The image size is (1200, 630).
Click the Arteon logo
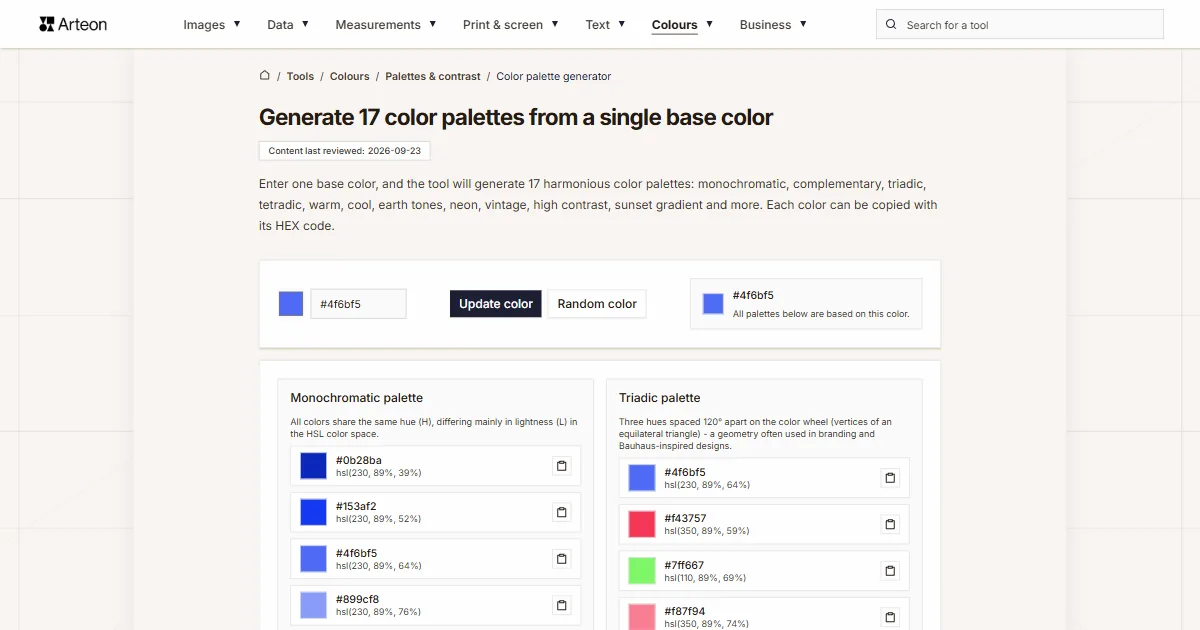click(73, 24)
